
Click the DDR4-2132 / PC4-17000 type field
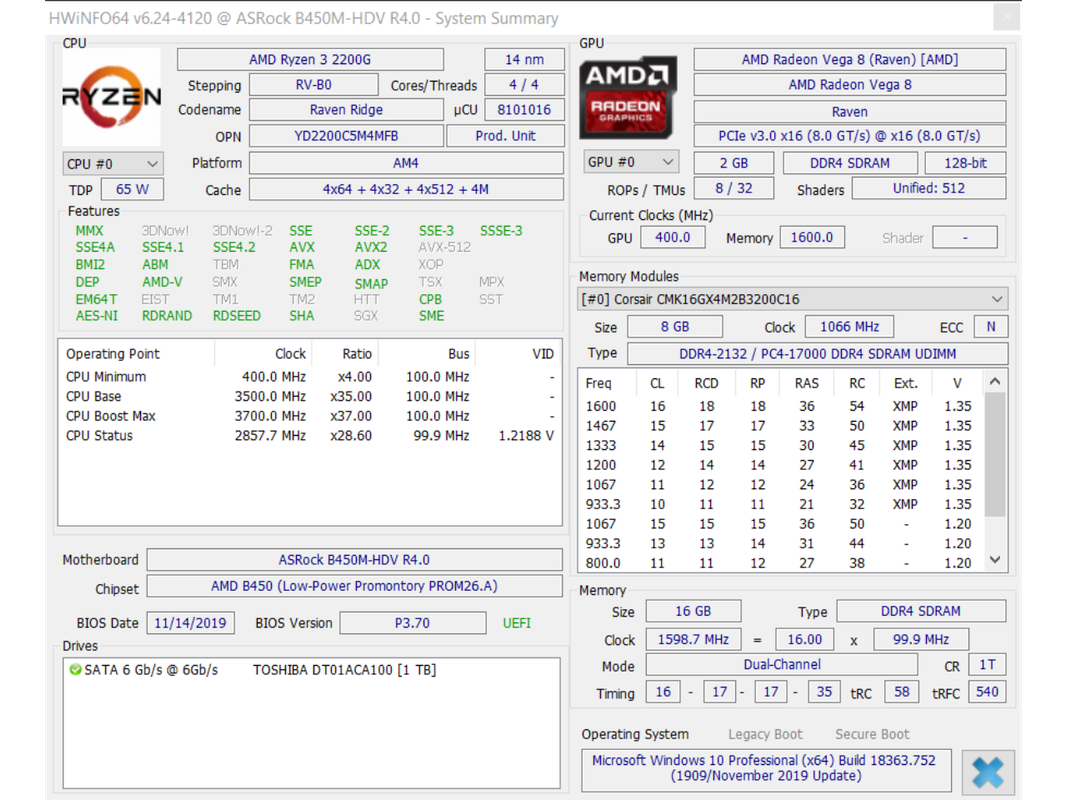click(x=817, y=354)
